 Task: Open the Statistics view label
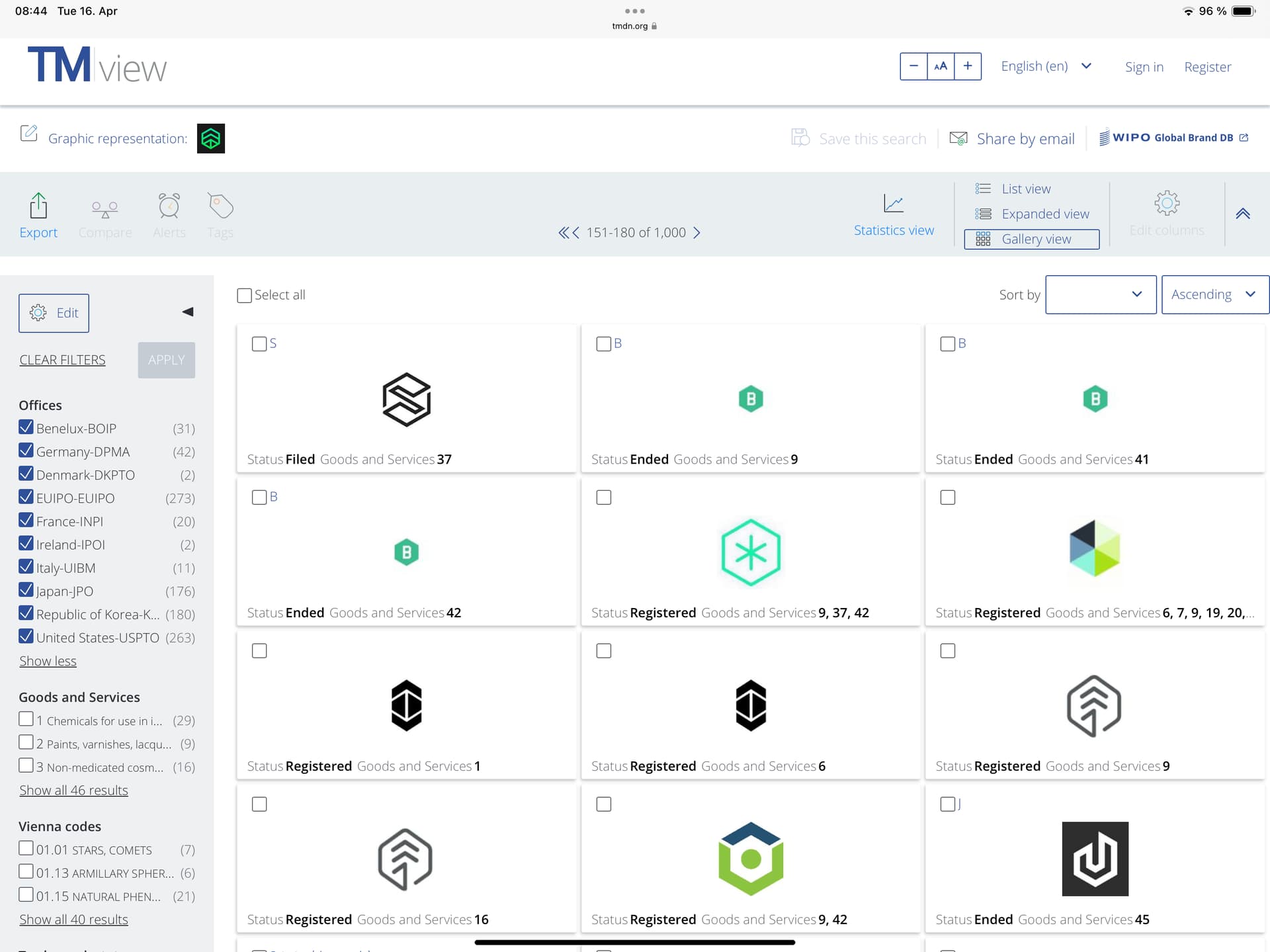pos(894,230)
